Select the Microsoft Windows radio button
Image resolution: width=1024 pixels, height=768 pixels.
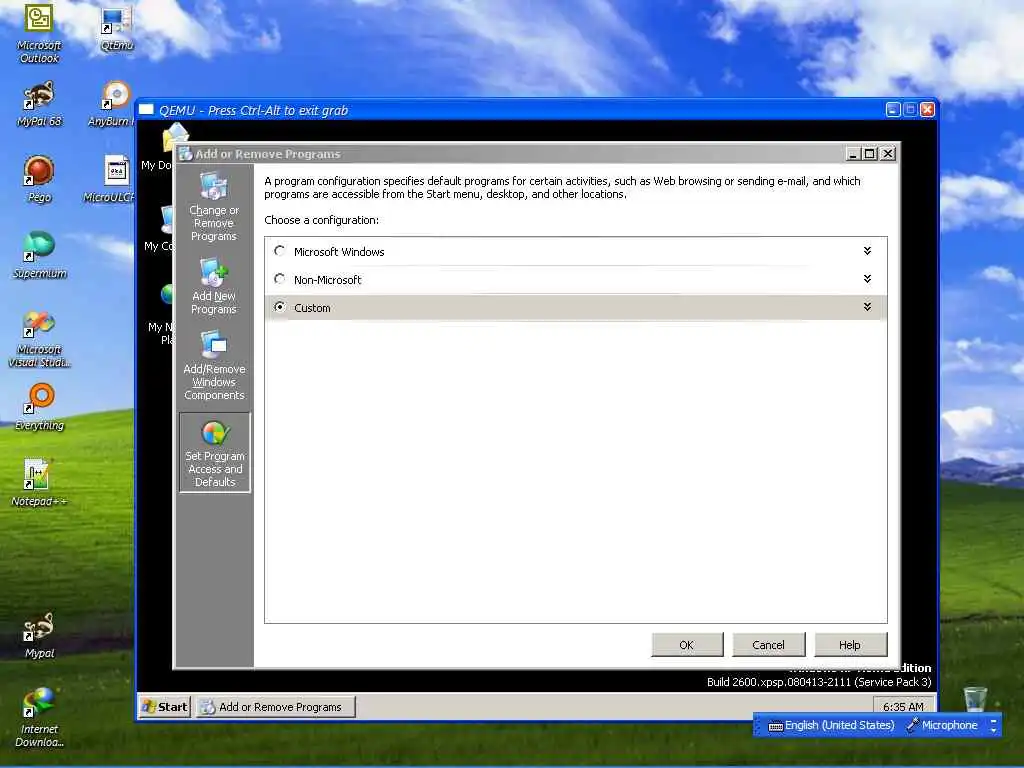click(x=280, y=251)
